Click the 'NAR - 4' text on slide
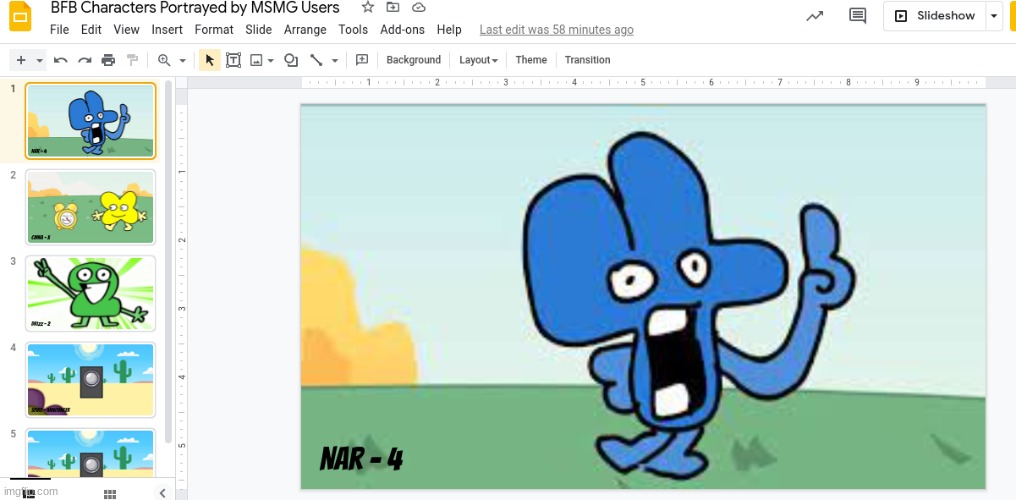1016x500 pixels. tap(362, 459)
